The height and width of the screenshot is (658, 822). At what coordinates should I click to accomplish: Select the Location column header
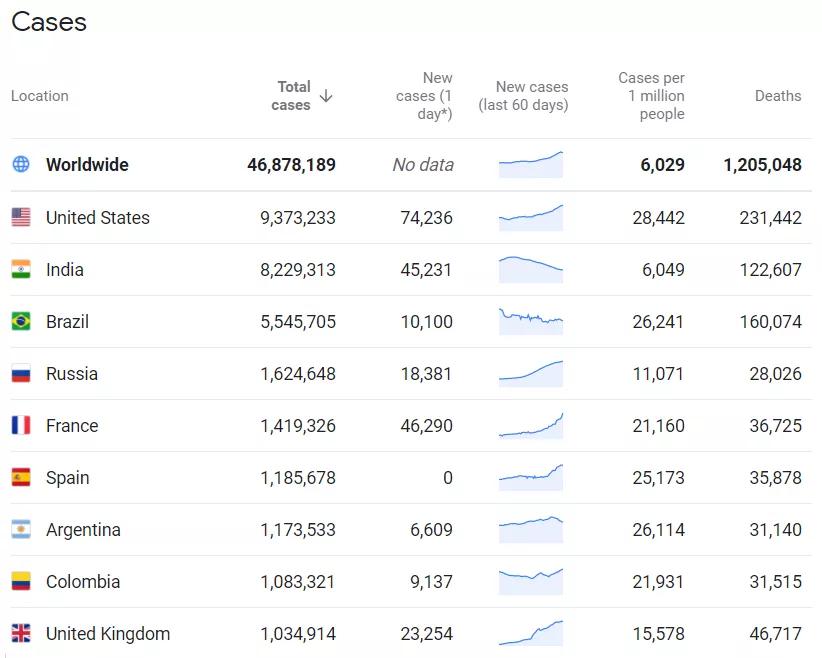click(x=40, y=96)
